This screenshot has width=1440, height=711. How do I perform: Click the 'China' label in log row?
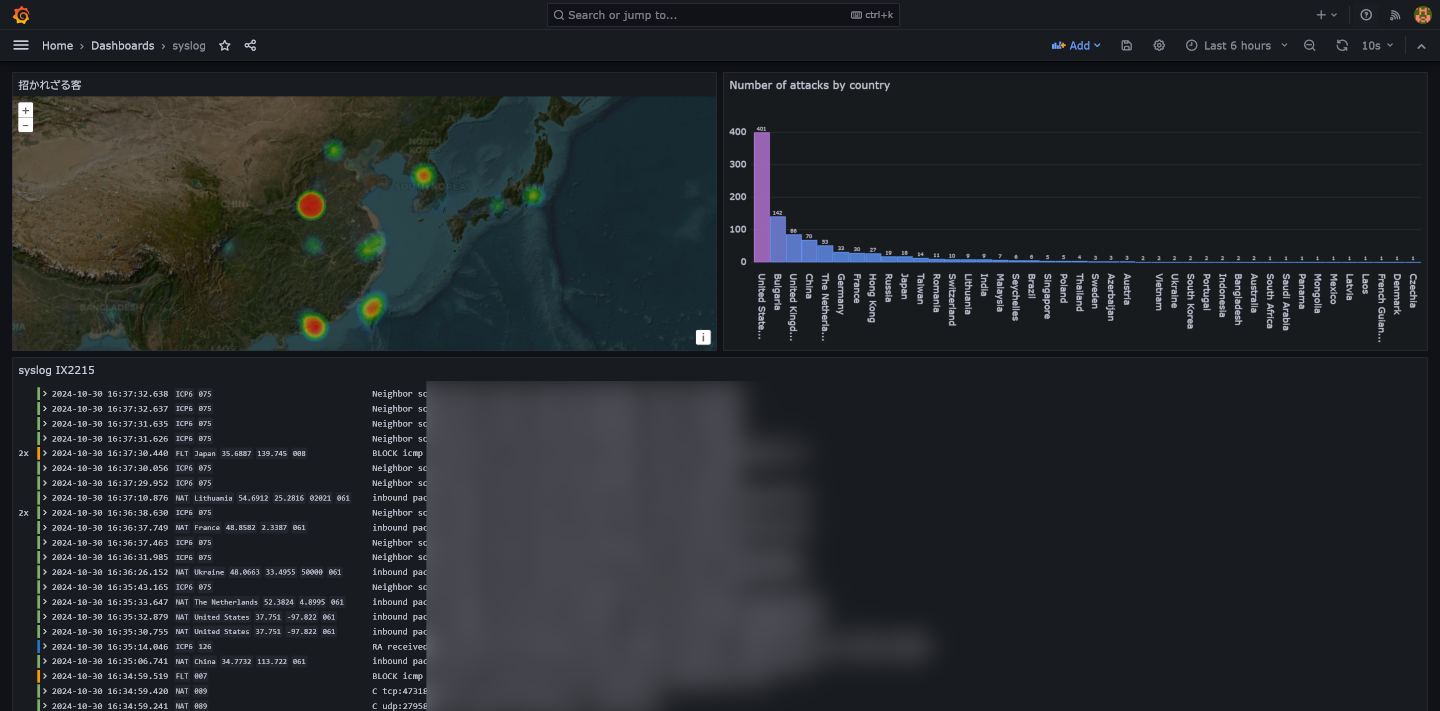[x=205, y=661]
